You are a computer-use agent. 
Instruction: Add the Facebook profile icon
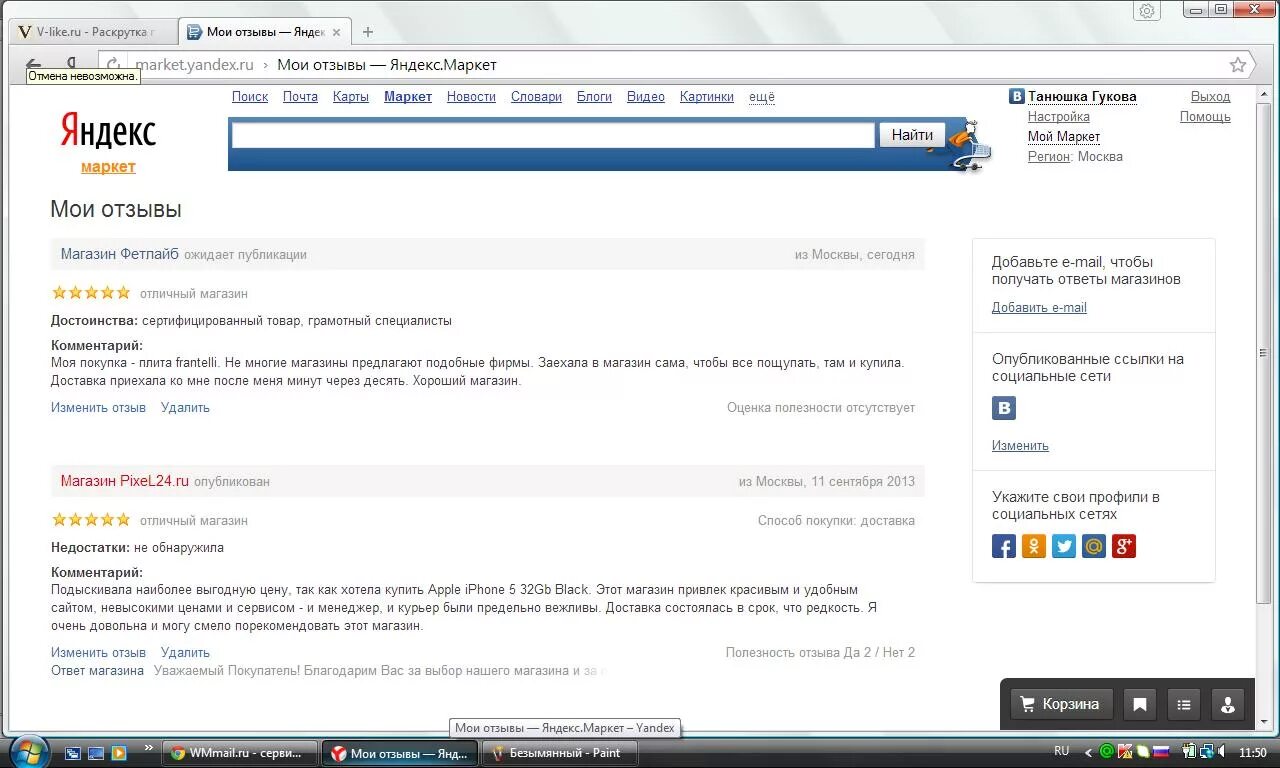(1004, 546)
